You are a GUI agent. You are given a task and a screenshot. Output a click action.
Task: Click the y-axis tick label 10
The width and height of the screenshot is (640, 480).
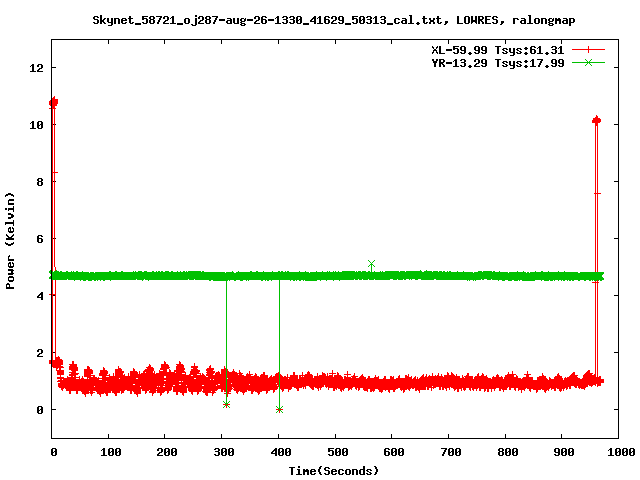point(36,125)
